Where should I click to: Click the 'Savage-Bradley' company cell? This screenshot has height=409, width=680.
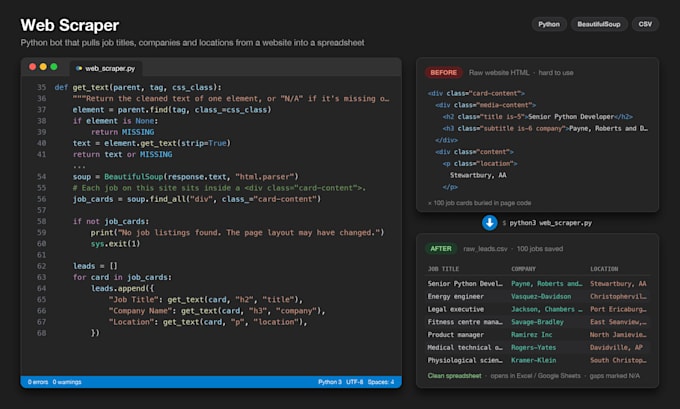[x=537, y=322]
